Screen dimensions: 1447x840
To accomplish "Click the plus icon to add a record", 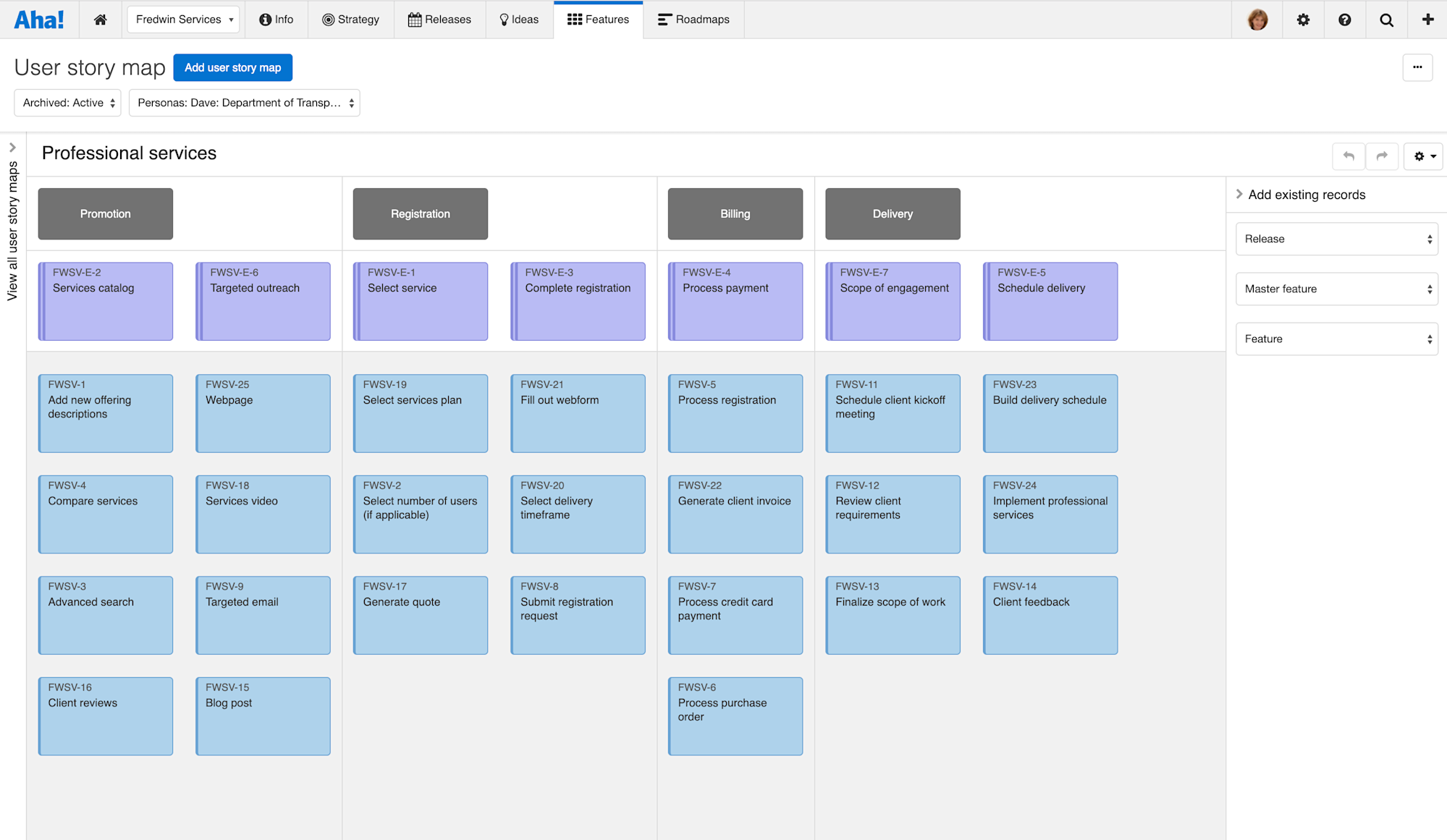I will click(x=1427, y=20).
